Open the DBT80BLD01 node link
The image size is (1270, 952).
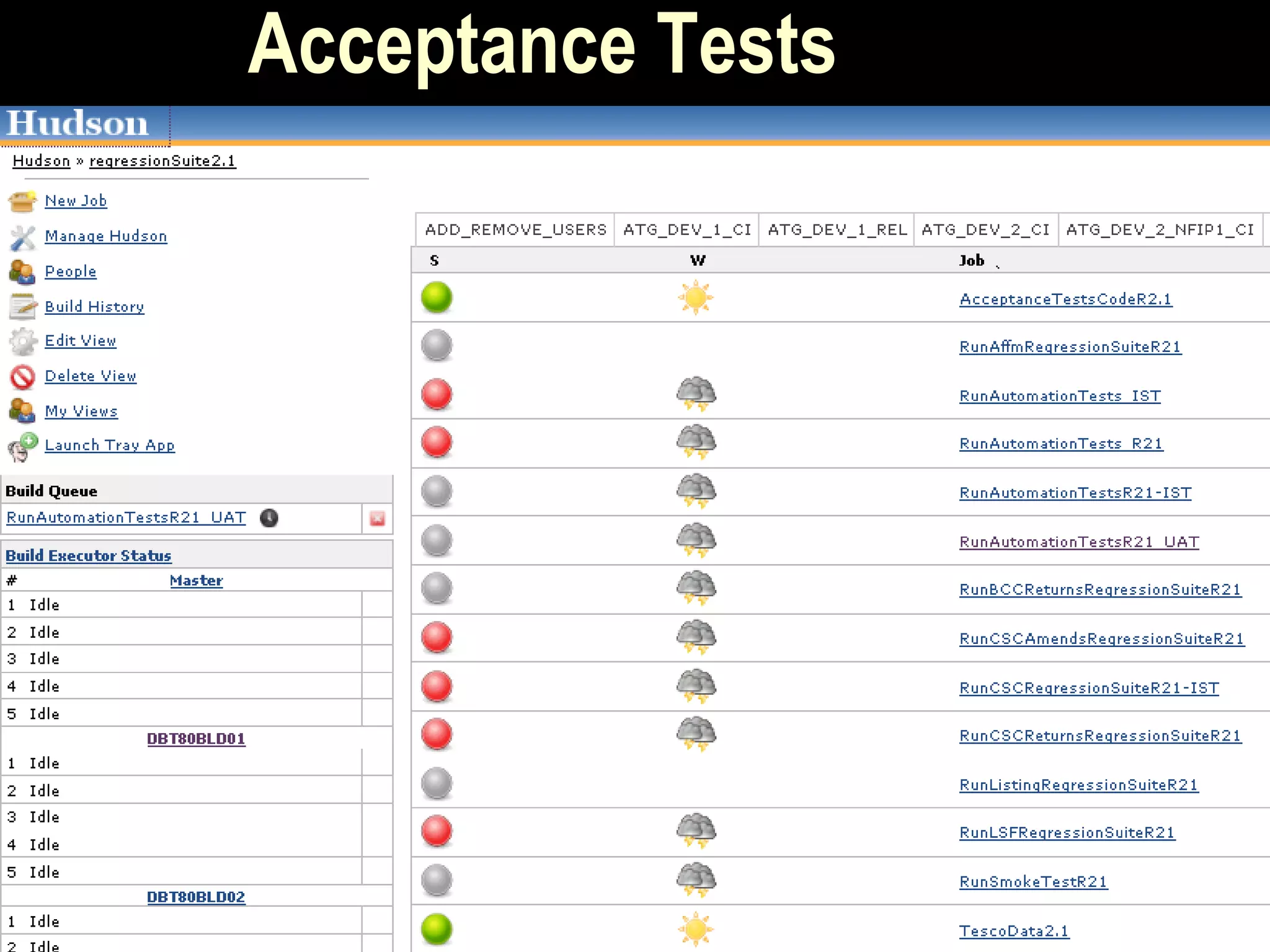[196, 739]
